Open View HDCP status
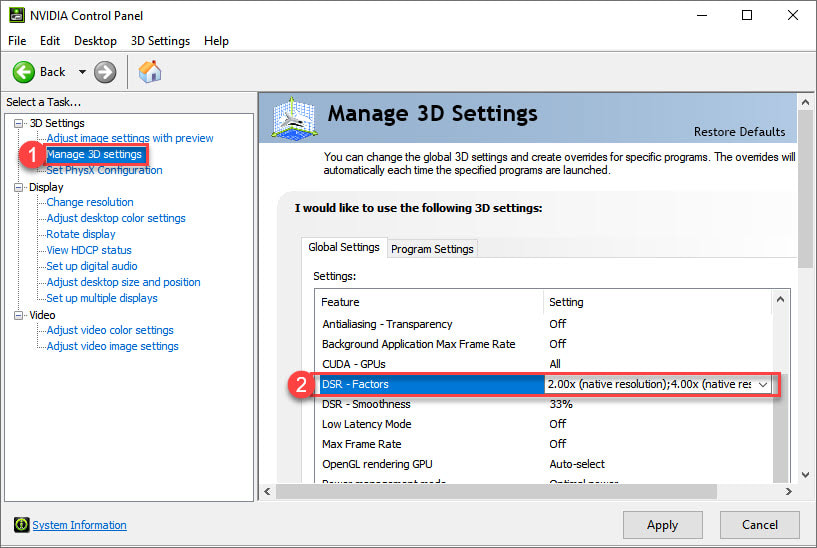Viewport: 817px width, 548px height. click(x=89, y=250)
